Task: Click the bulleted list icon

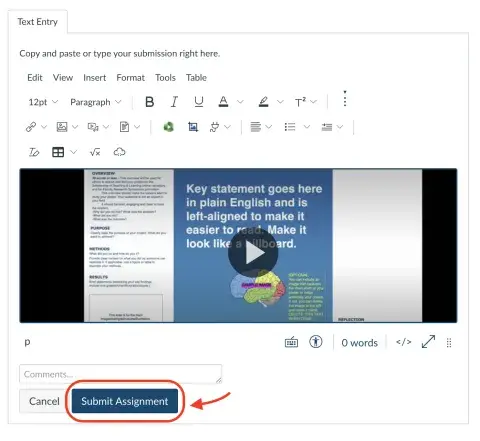Action: tap(290, 127)
